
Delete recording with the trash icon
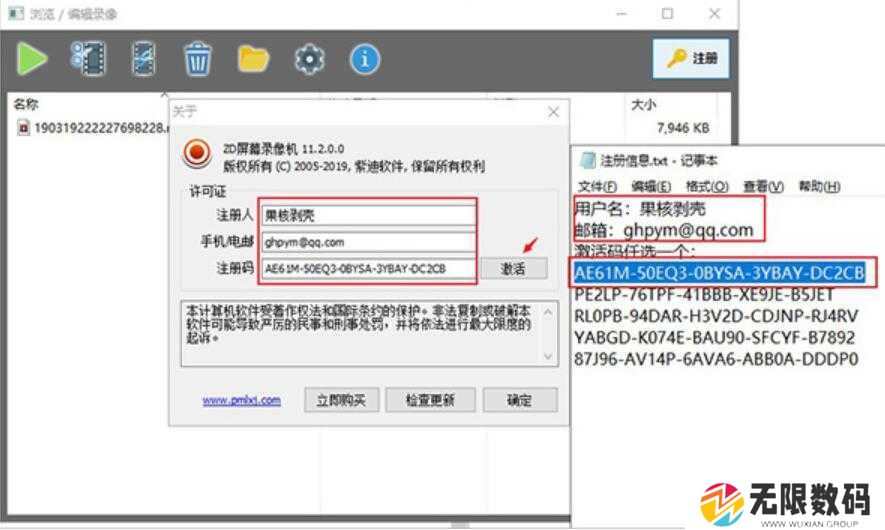click(198, 59)
